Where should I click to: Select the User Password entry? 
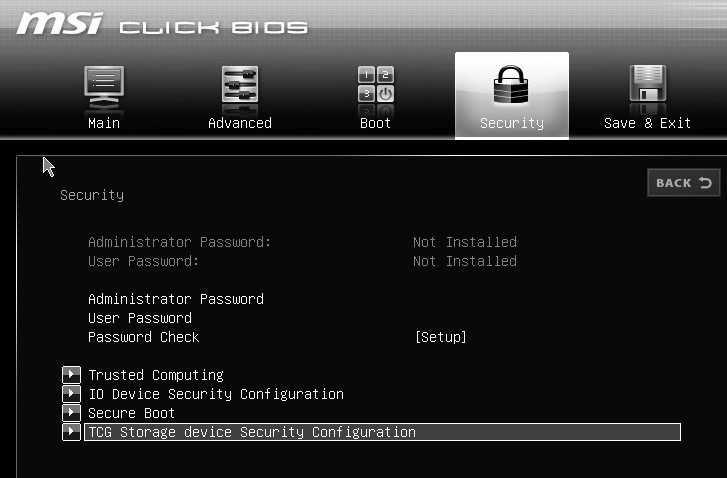(x=140, y=318)
